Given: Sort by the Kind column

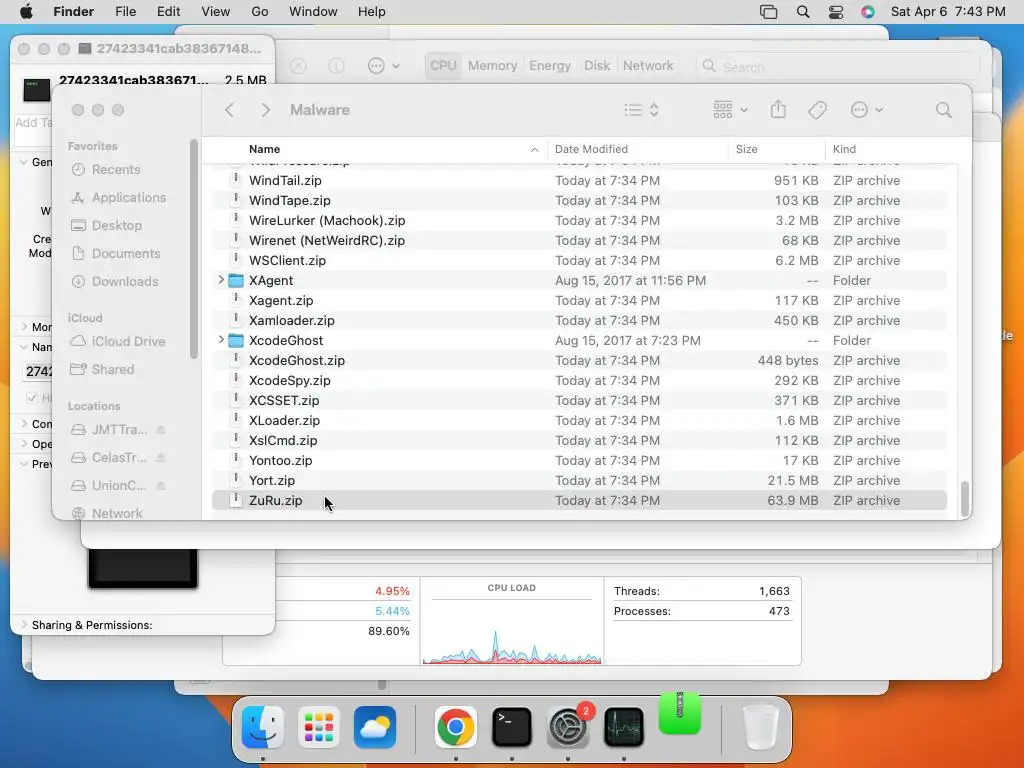Looking at the screenshot, I should pos(891,149).
